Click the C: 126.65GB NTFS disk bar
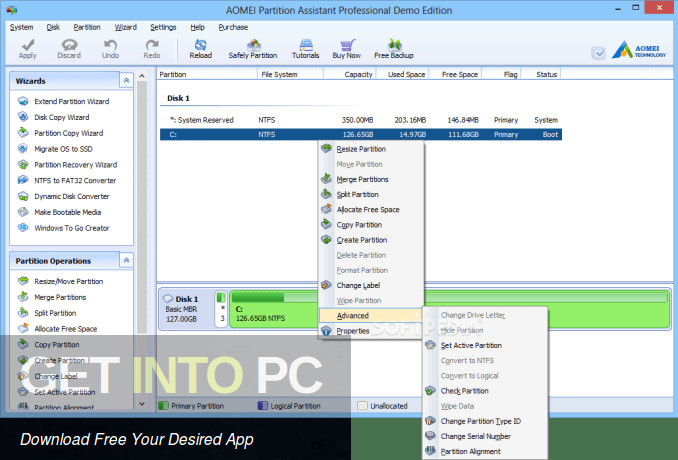Screen dimensions: 678x460 [450, 309]
